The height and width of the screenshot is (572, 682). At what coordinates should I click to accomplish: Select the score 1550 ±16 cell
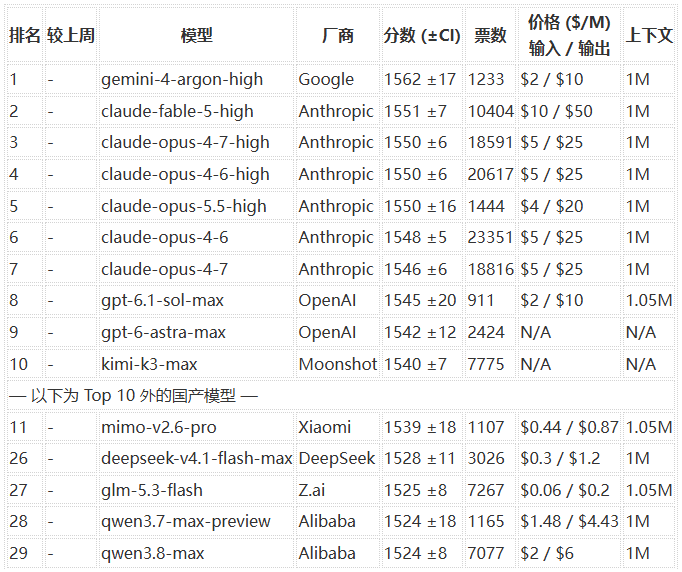(420, 206)
